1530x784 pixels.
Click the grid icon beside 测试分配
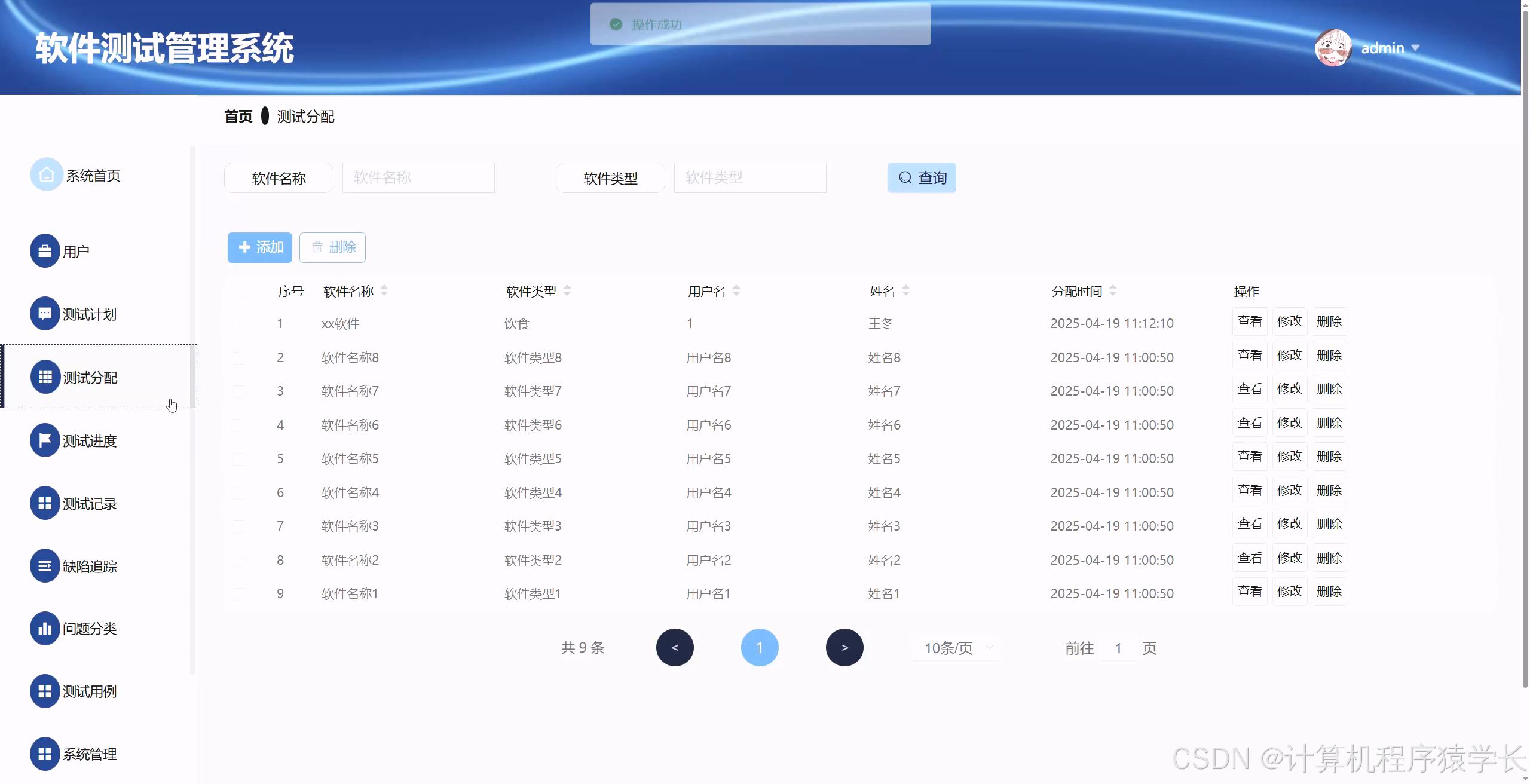tap(45, 377)
